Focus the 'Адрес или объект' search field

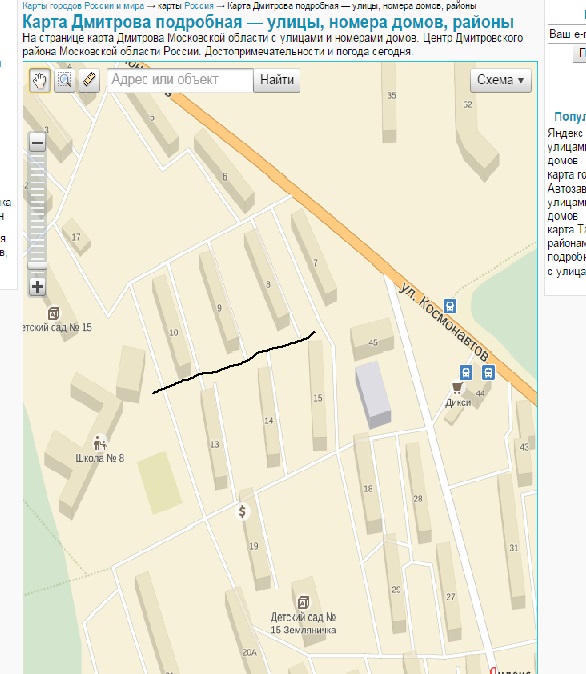pyautogui.click(x=180, y=80)
